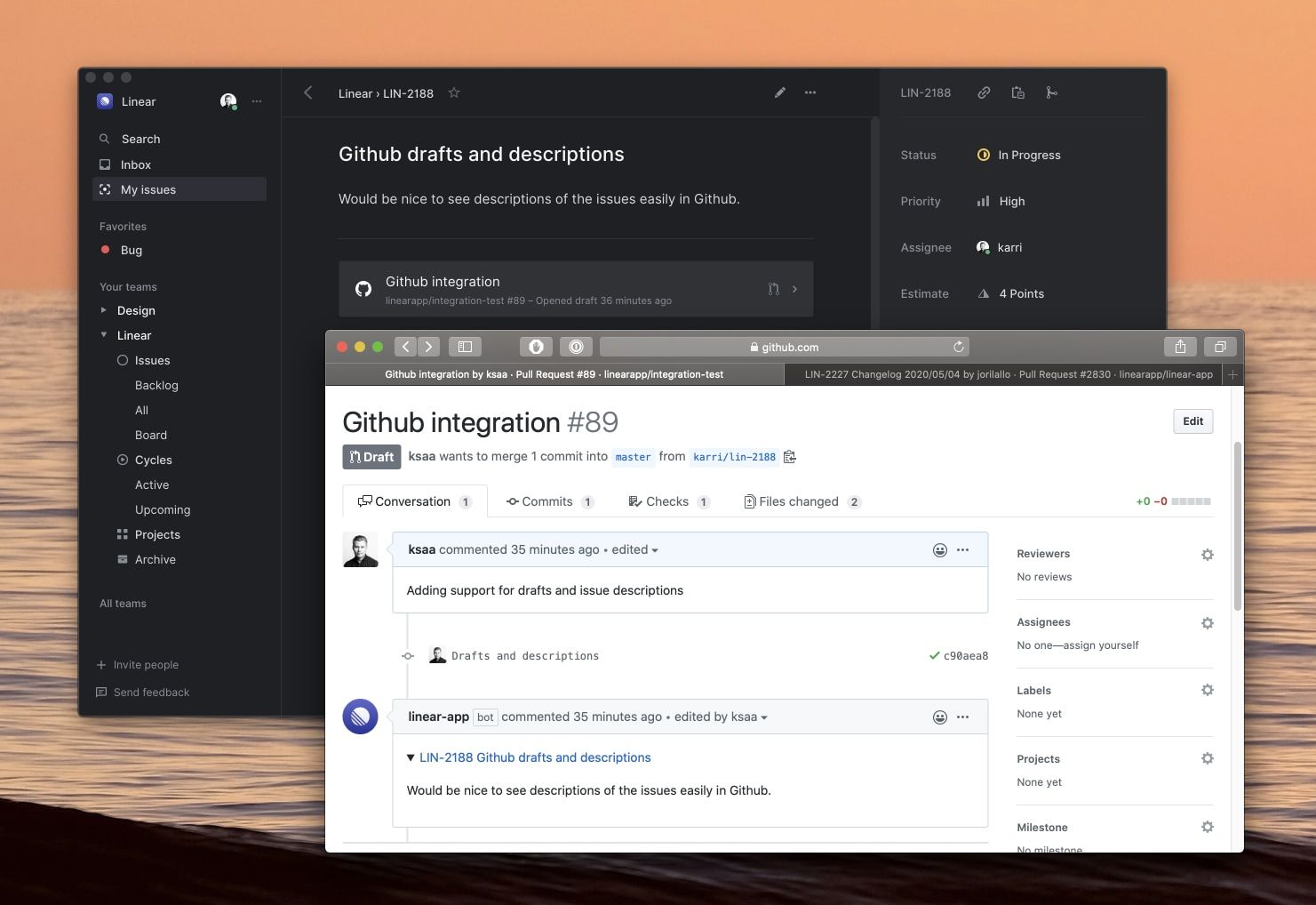
Task: Click Safari back button
Action: [x=406, y=347]
